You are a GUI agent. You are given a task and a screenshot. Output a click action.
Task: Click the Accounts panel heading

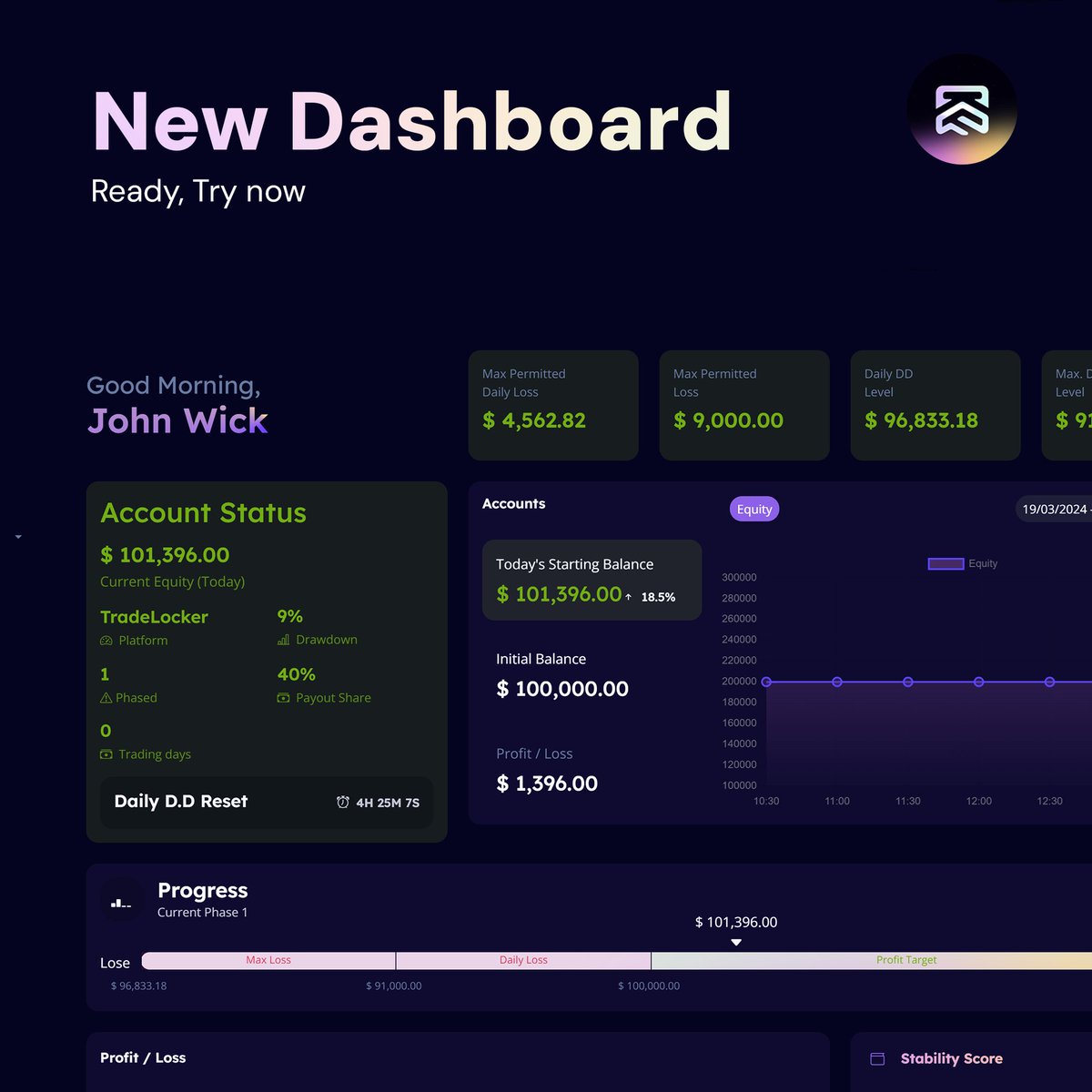click(x=513, y=503)
